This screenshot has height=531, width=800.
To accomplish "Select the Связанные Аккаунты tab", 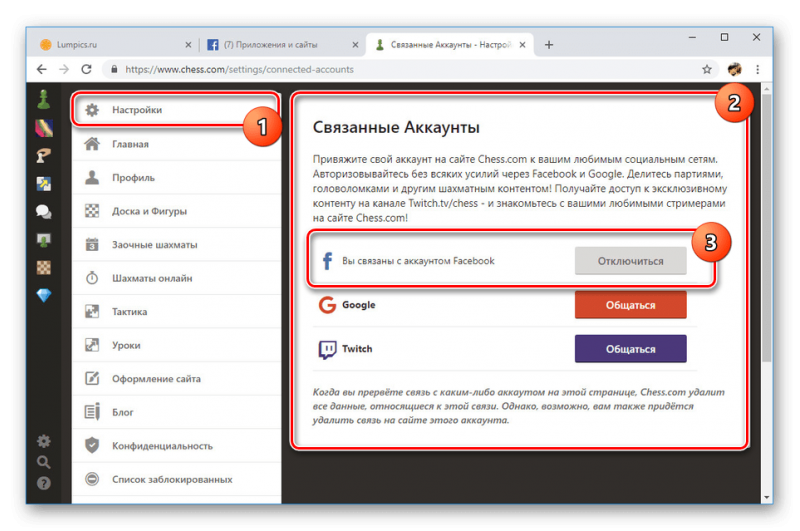I will coord(450,45).
